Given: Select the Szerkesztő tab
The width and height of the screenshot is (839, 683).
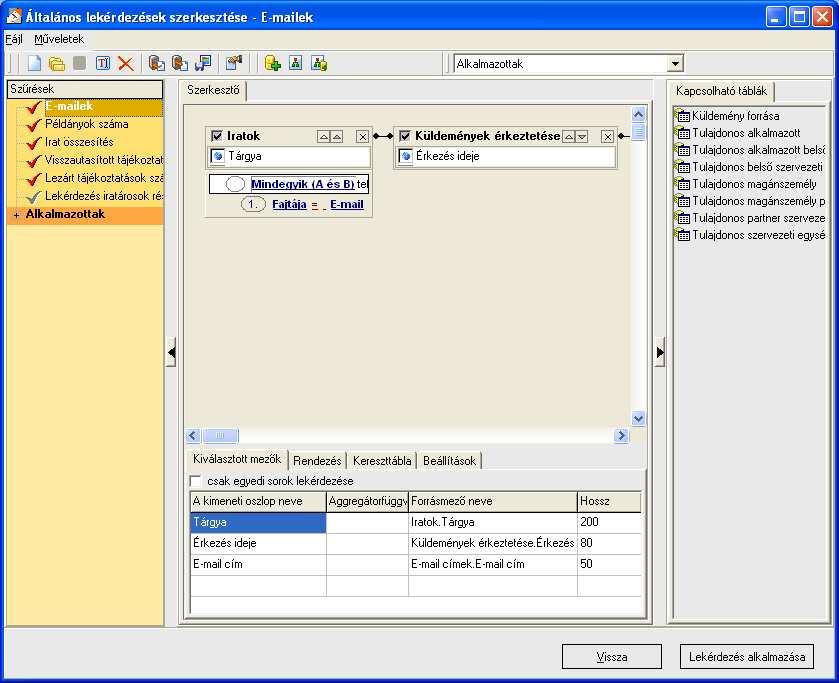Looking at the screenshot, I should (x=213, y=90).
